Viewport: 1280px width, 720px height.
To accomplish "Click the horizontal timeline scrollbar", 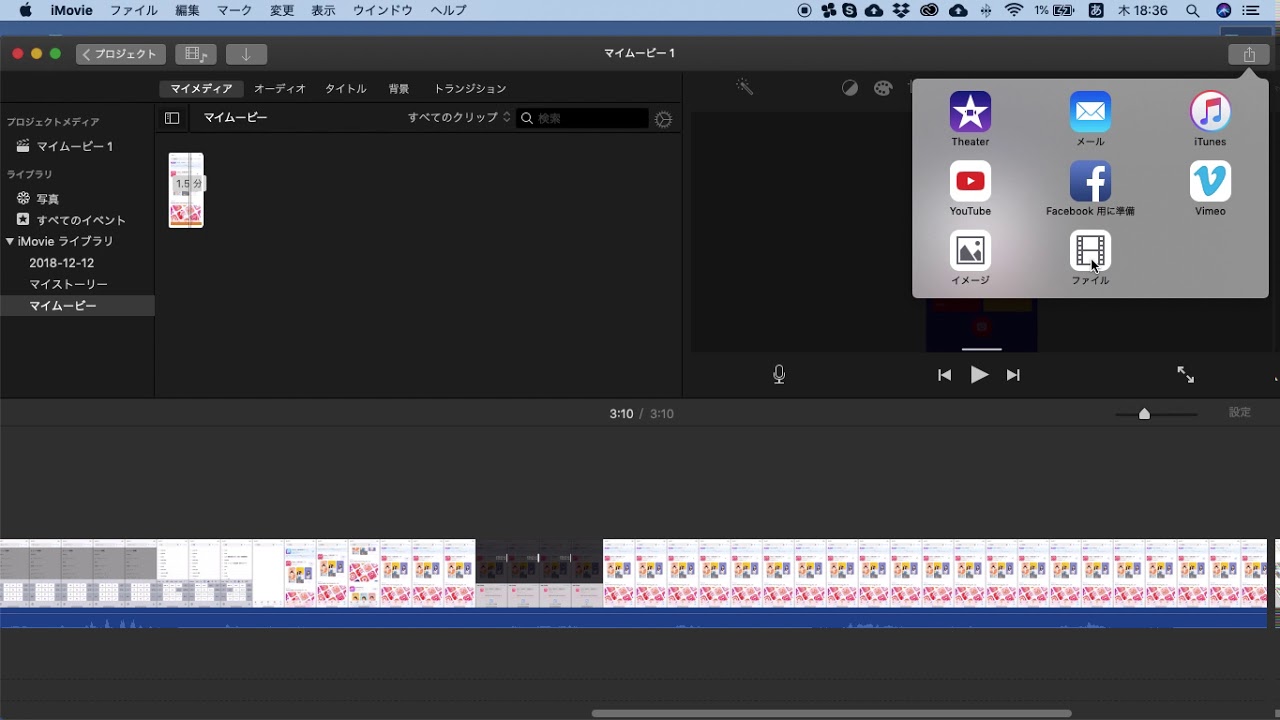I will pyautogui.click(x=831, y=713).
